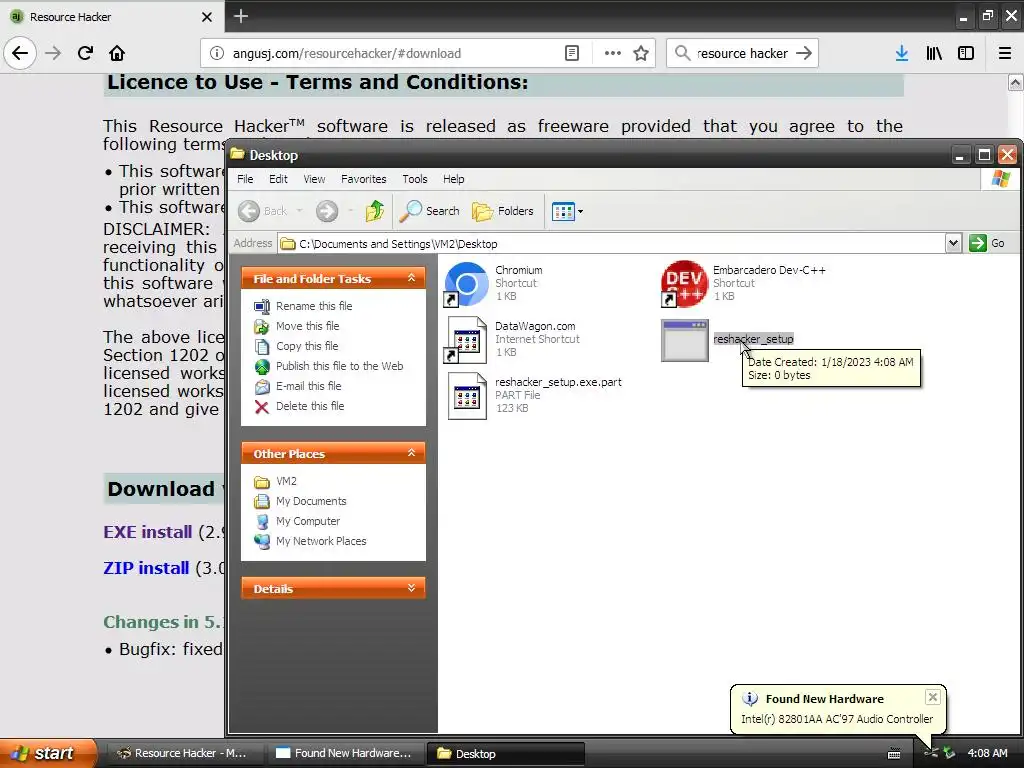Select the Chromium shortcut icon
The image size is (1024, 768).
click(466, 283)
